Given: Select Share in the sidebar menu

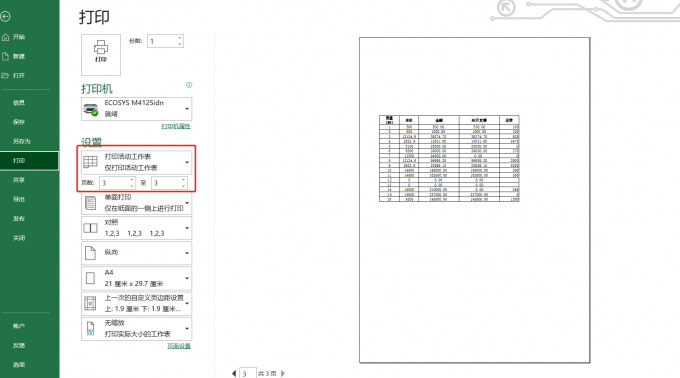Looking at the screenshot, I should (19, 180).
